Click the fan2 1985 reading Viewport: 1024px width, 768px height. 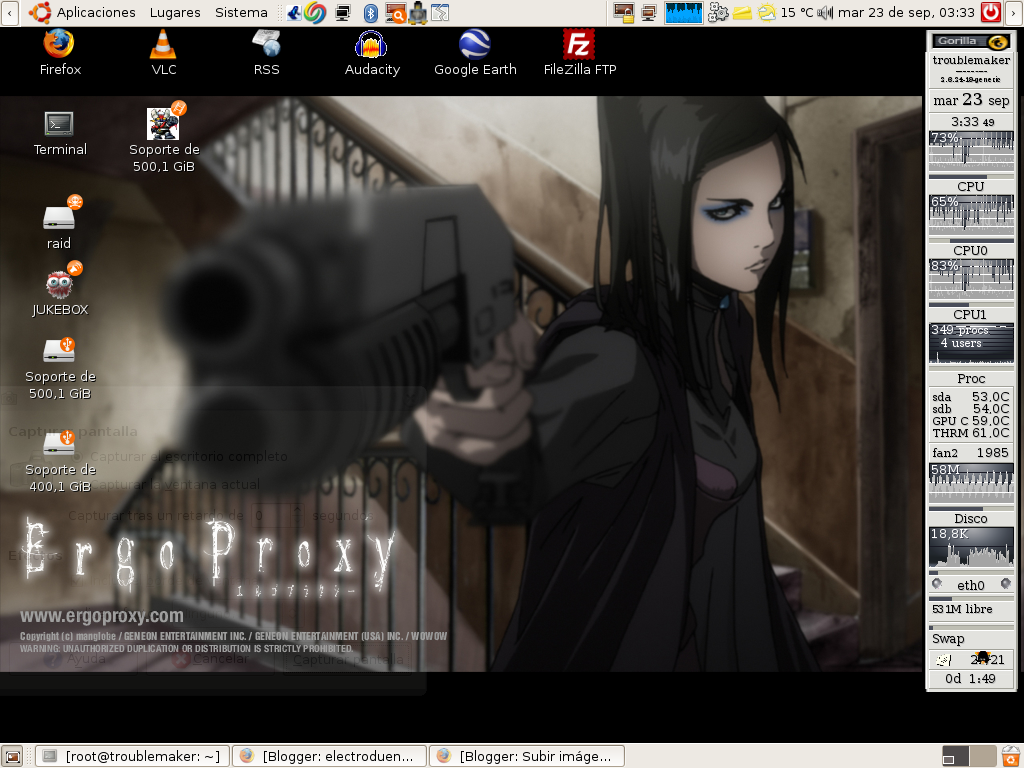coord(971,453)
